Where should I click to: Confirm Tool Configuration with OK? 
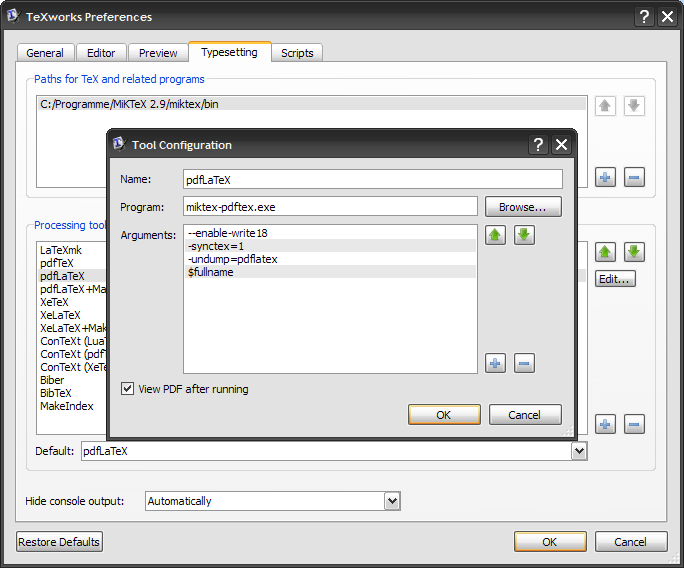(x=444, y=414)
